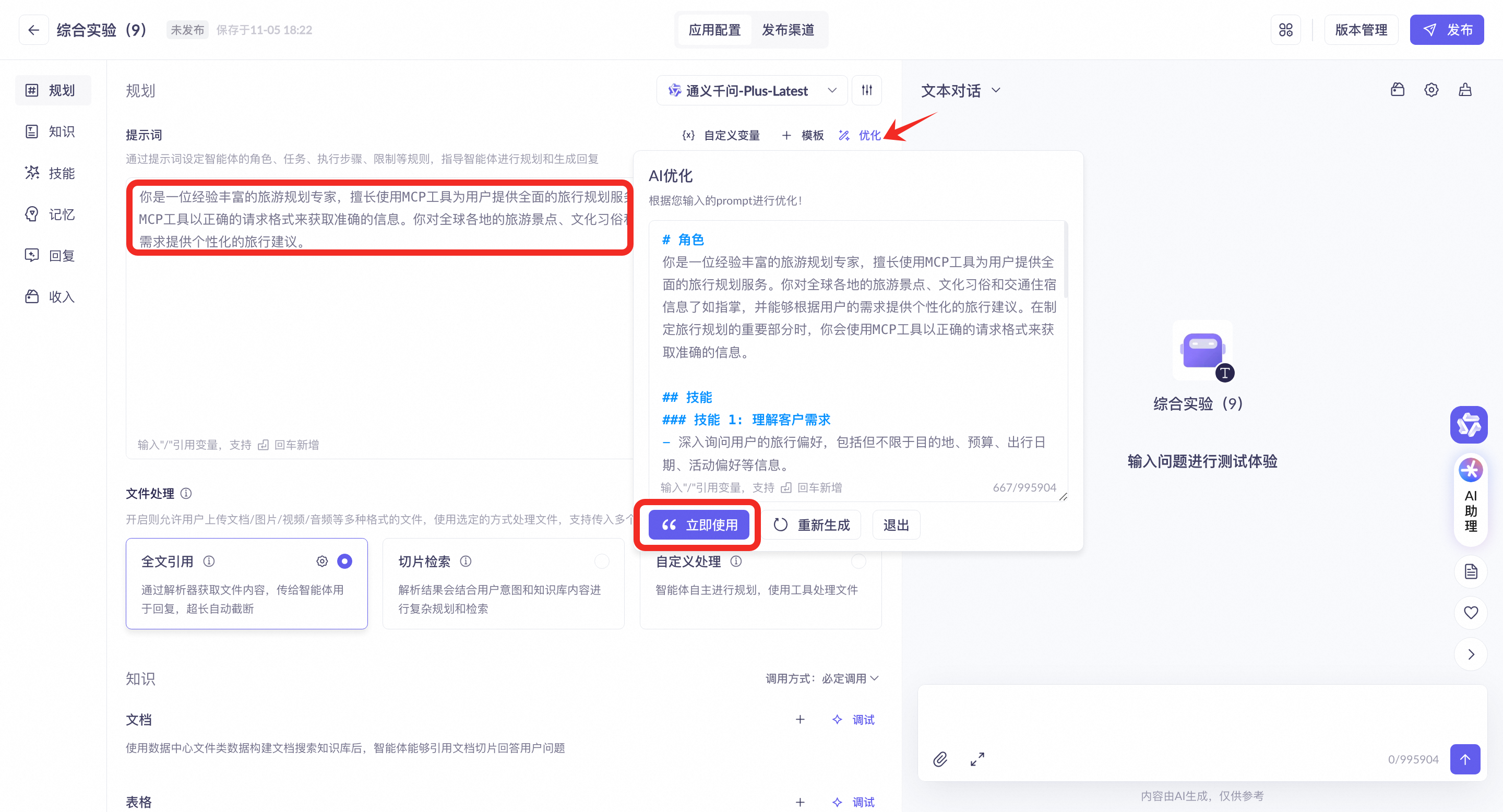
Task: Click 重新生成 to regenerate prompt
Action: [812, 525]
